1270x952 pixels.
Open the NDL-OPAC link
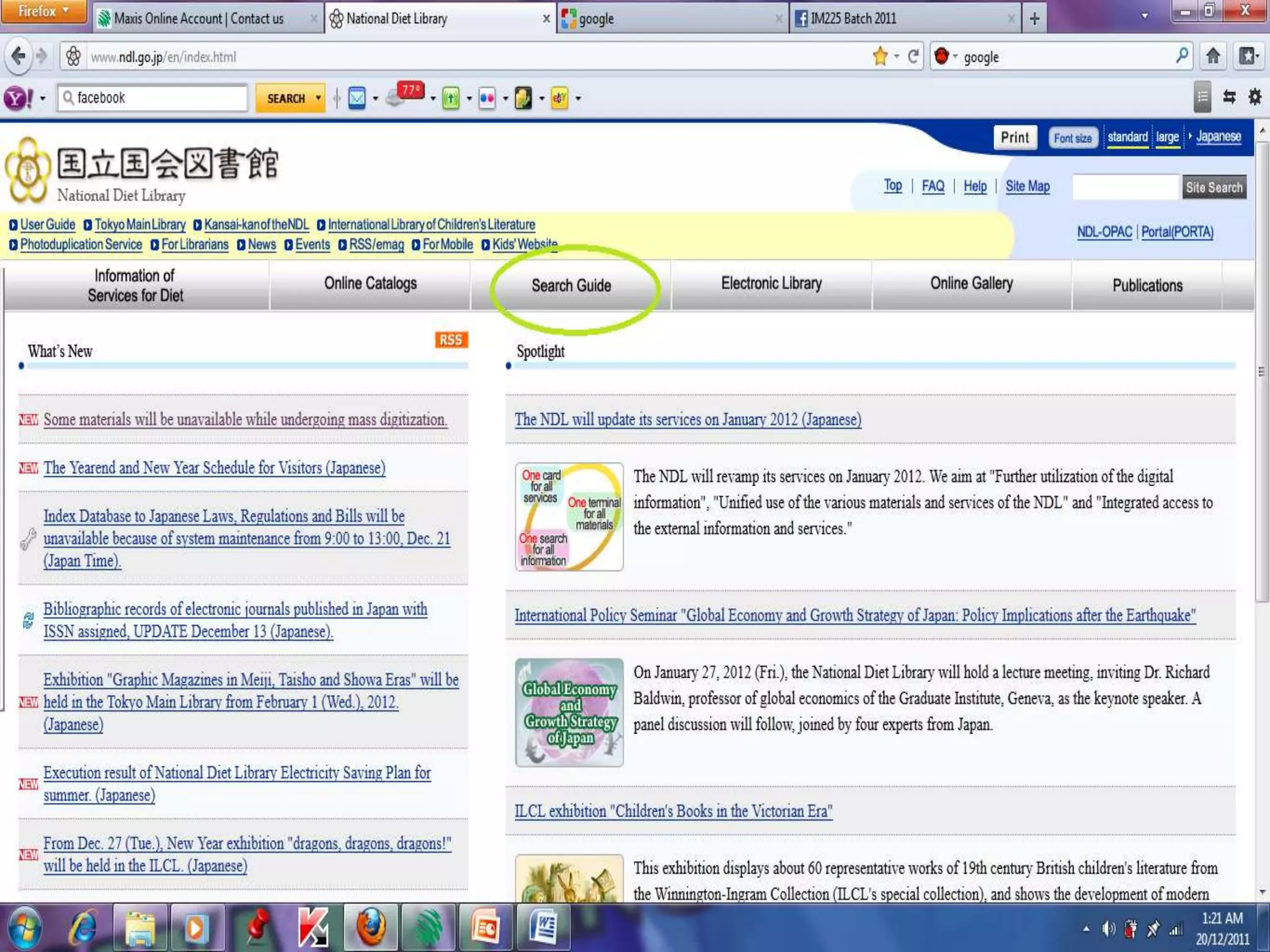coord(1104,232)
